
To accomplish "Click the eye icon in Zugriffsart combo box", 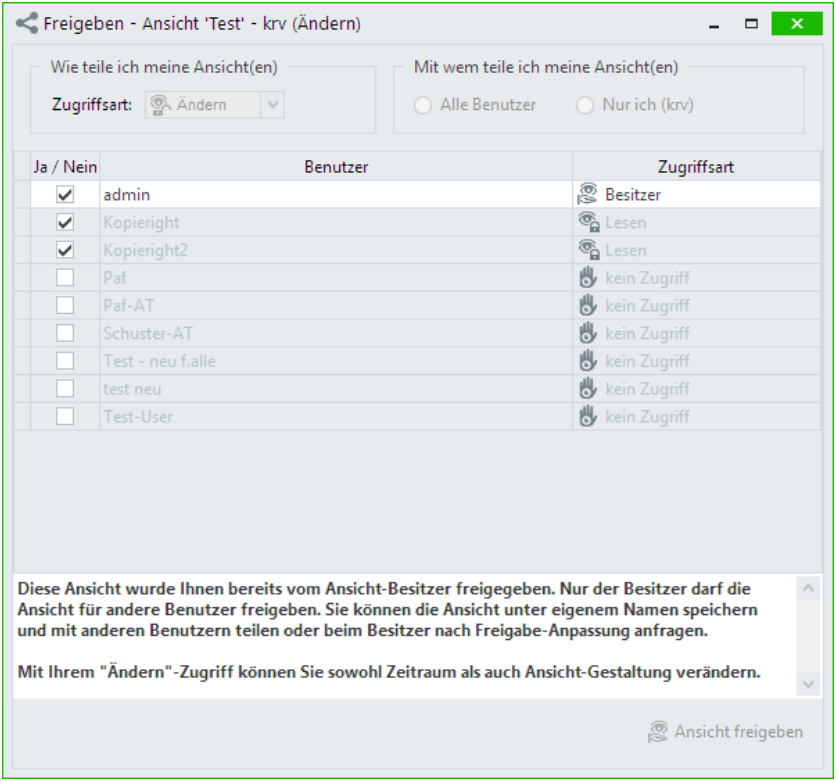I will pos(160,105).
